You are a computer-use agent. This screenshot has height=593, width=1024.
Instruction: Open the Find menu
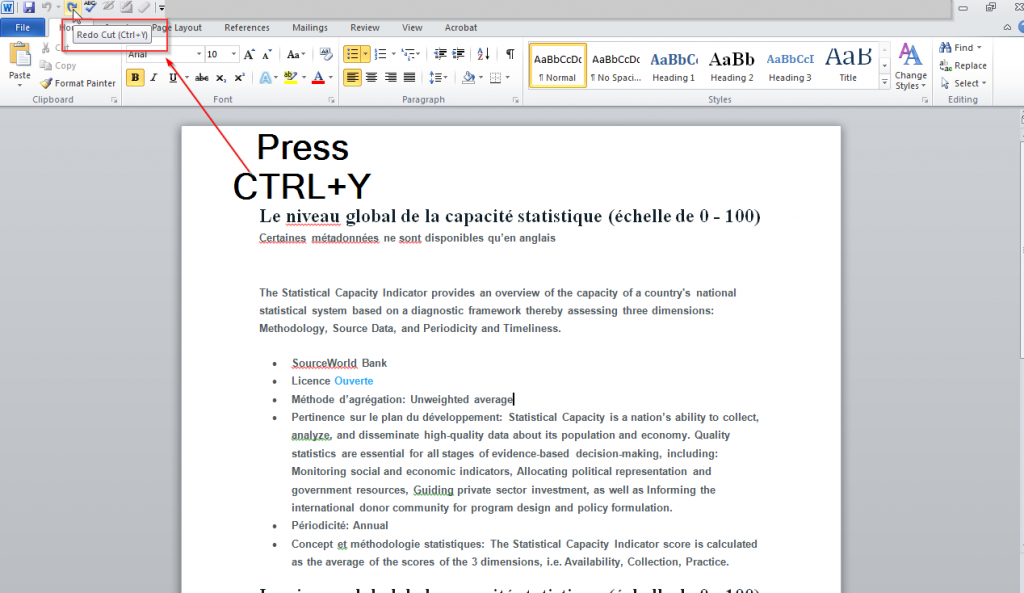[x=961, y=48]
